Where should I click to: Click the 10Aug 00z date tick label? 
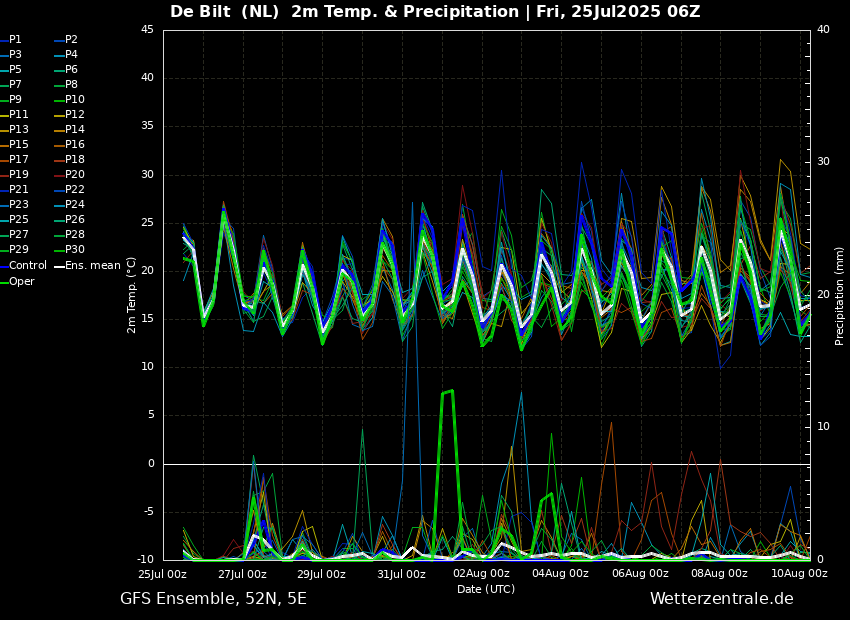(799, 574)
